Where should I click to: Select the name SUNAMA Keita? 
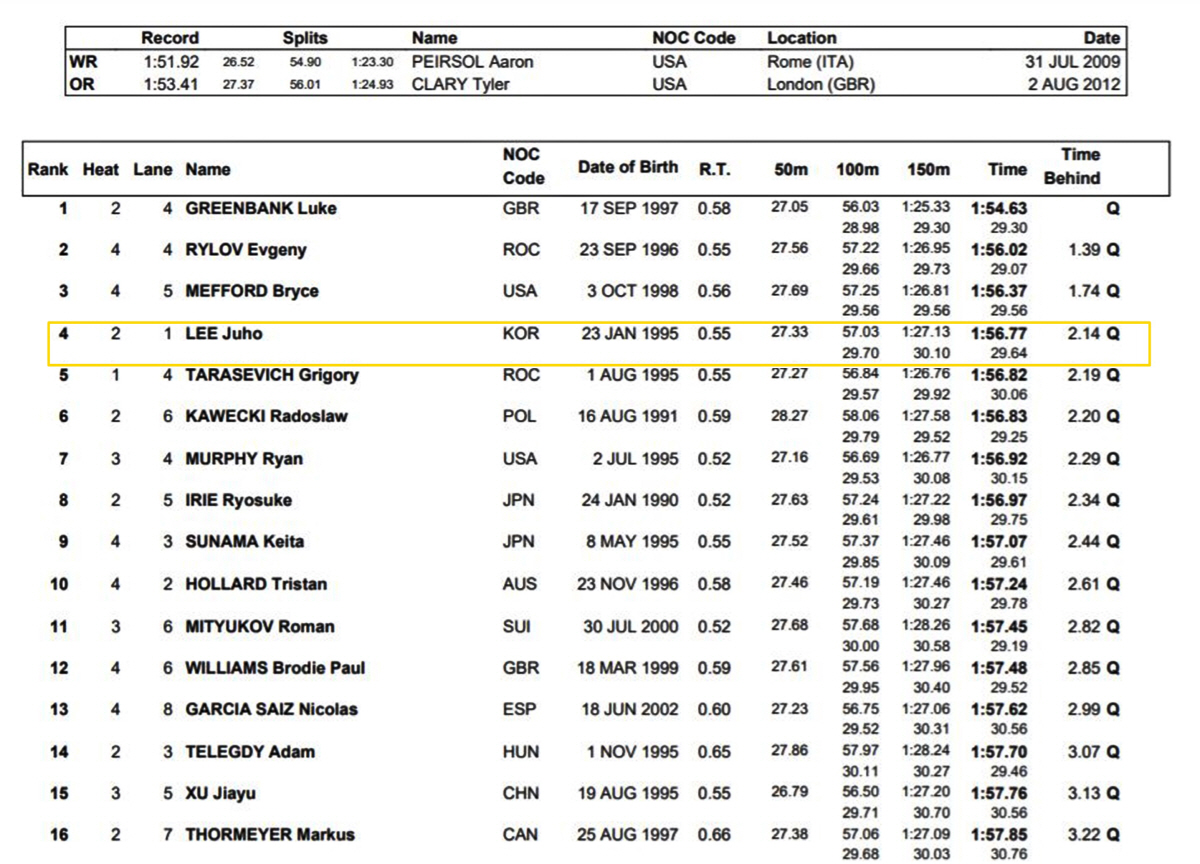(x=245, y=541)
